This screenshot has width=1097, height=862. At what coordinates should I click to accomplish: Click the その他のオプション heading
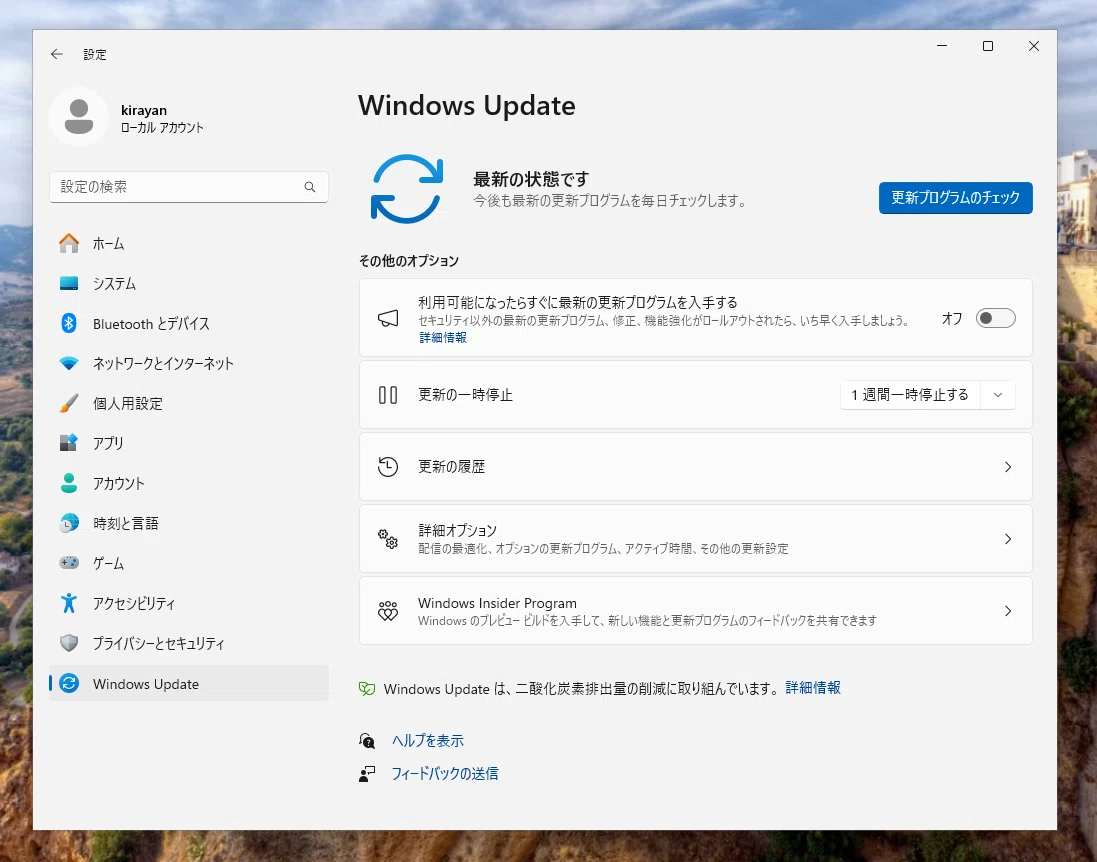pyautogui.click(x=409, y=261)
